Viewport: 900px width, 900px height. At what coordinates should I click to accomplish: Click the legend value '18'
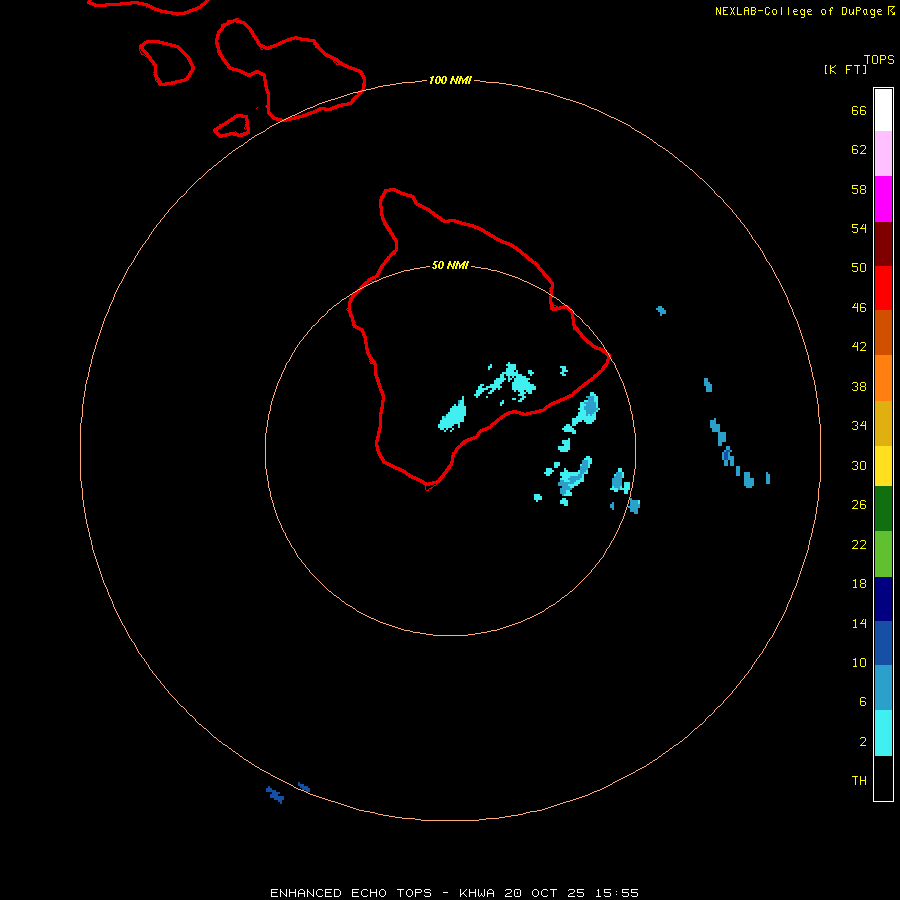tap(859, 584)
